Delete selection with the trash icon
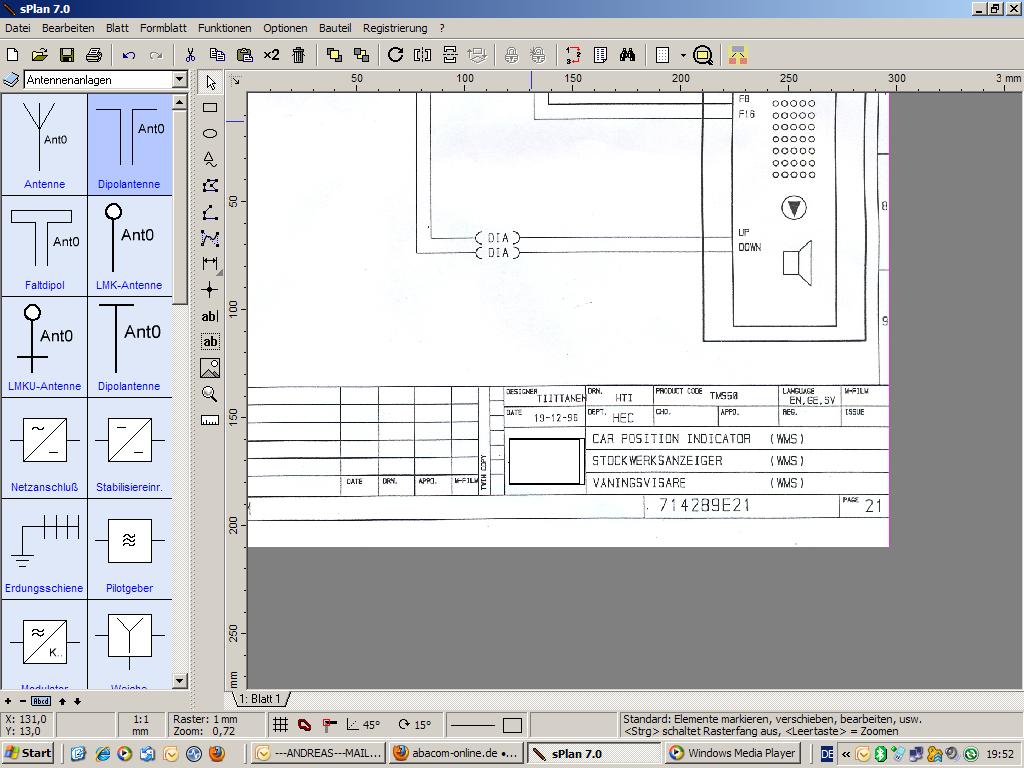Screen dimensions: 1024x768 298,55
